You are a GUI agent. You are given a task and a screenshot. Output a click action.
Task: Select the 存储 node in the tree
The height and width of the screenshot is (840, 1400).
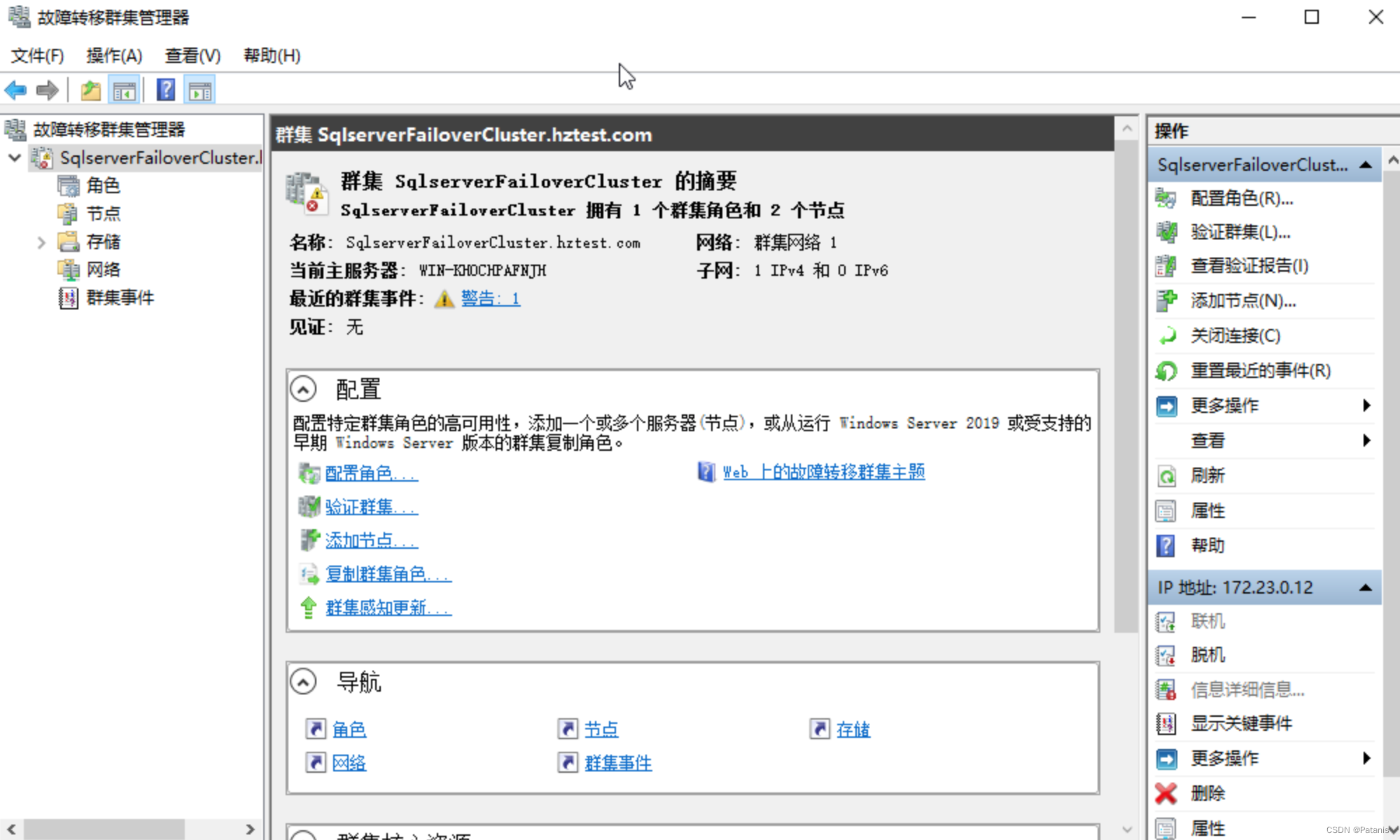point(103,241)
